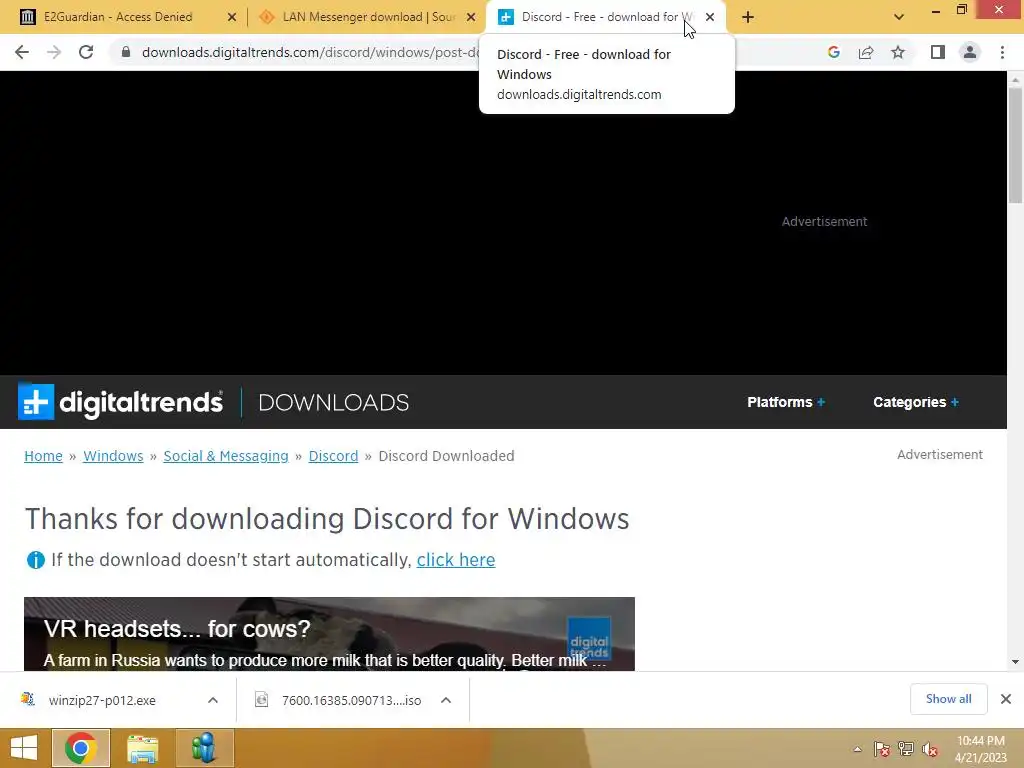Open the Home breadcrumb link

tap(43, 456)
